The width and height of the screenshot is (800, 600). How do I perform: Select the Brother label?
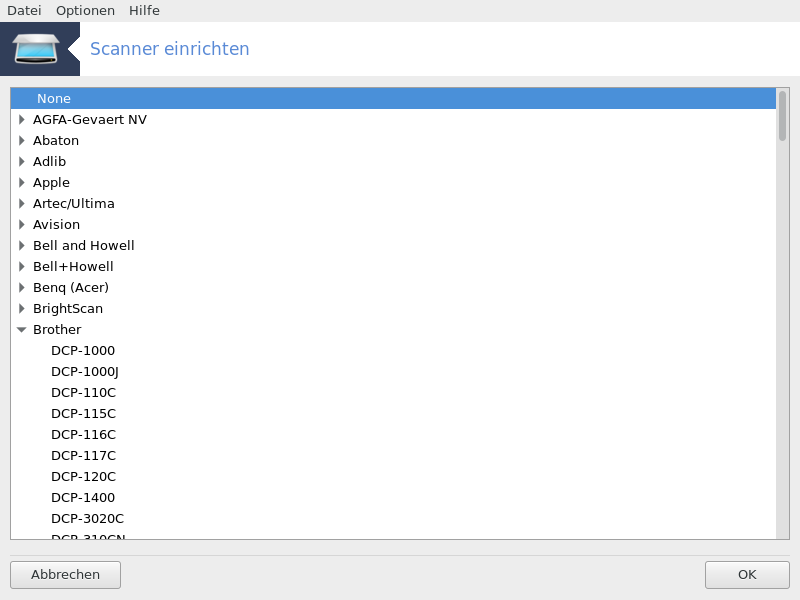tap(57, 330)
